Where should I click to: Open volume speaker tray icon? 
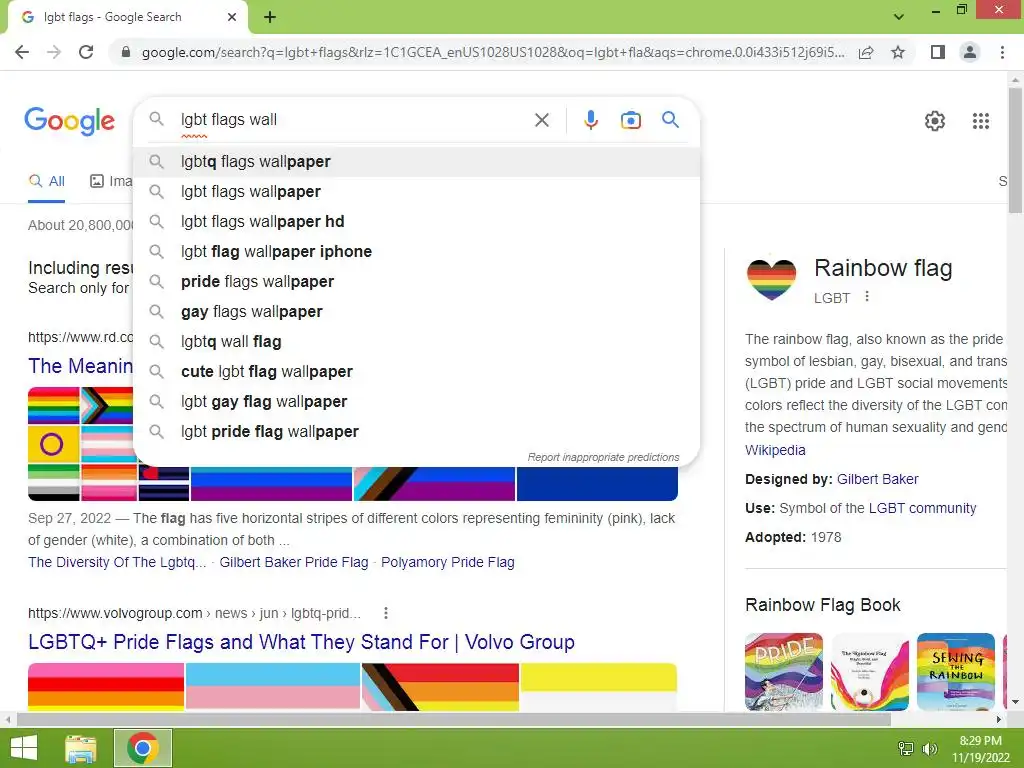pyautogui.click(x=930, y=748)
